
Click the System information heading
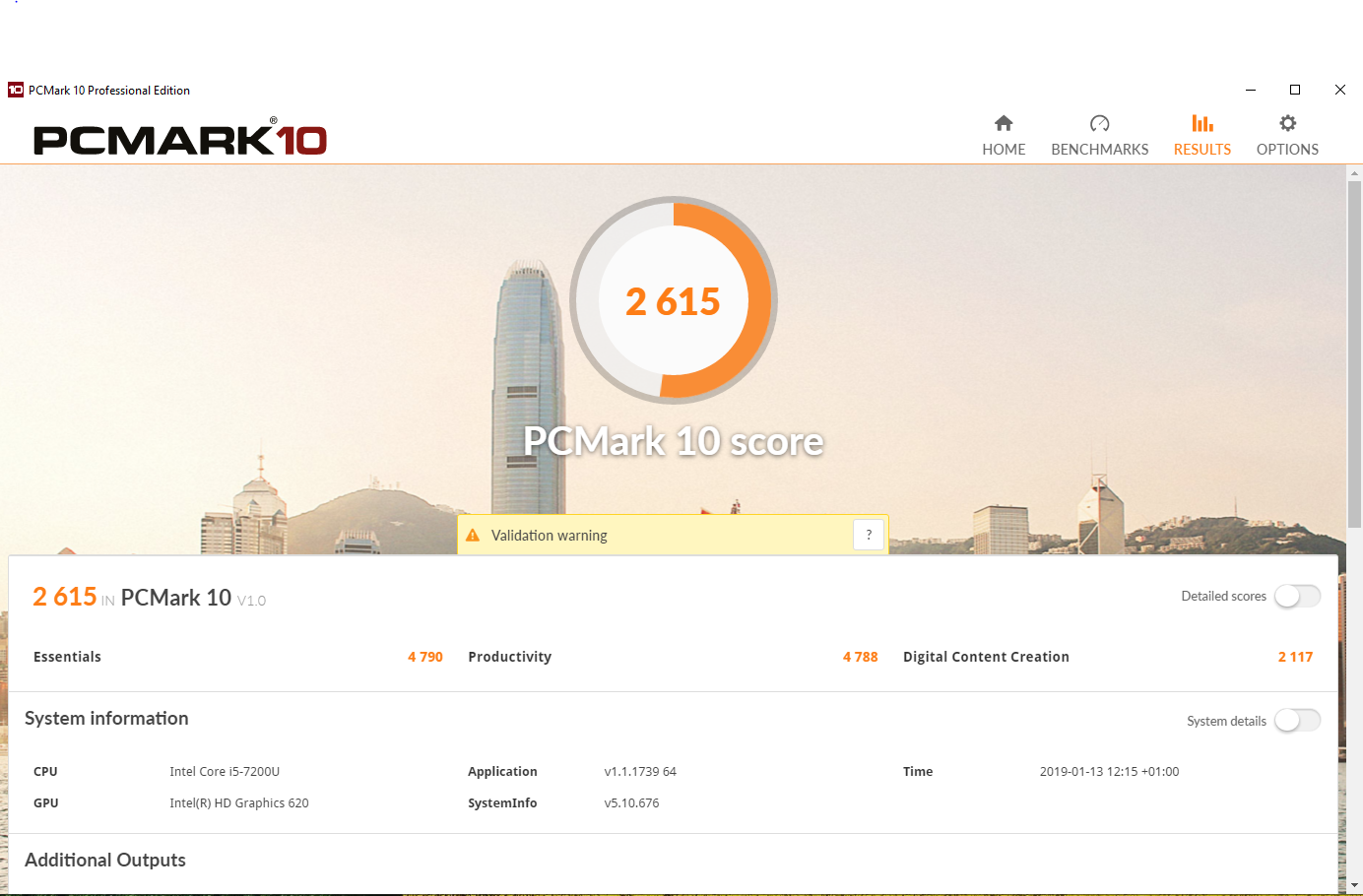point(106,719)
